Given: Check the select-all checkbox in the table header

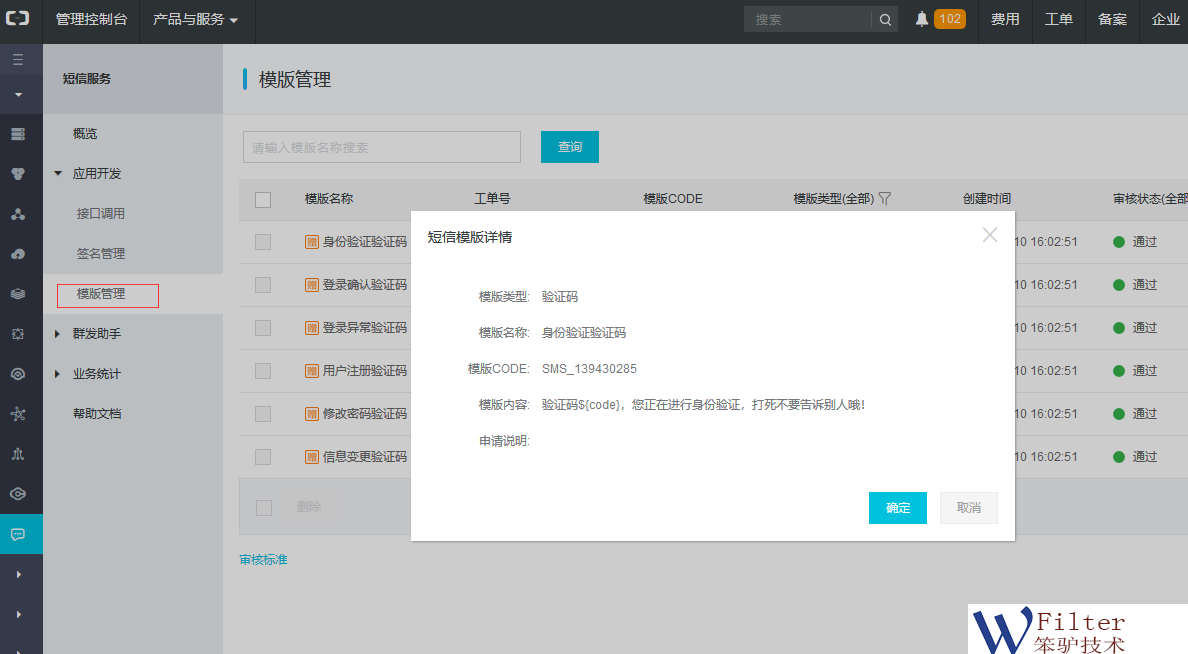Looking at the screenshot, I should pyautogui.click(x=263, y=199).
